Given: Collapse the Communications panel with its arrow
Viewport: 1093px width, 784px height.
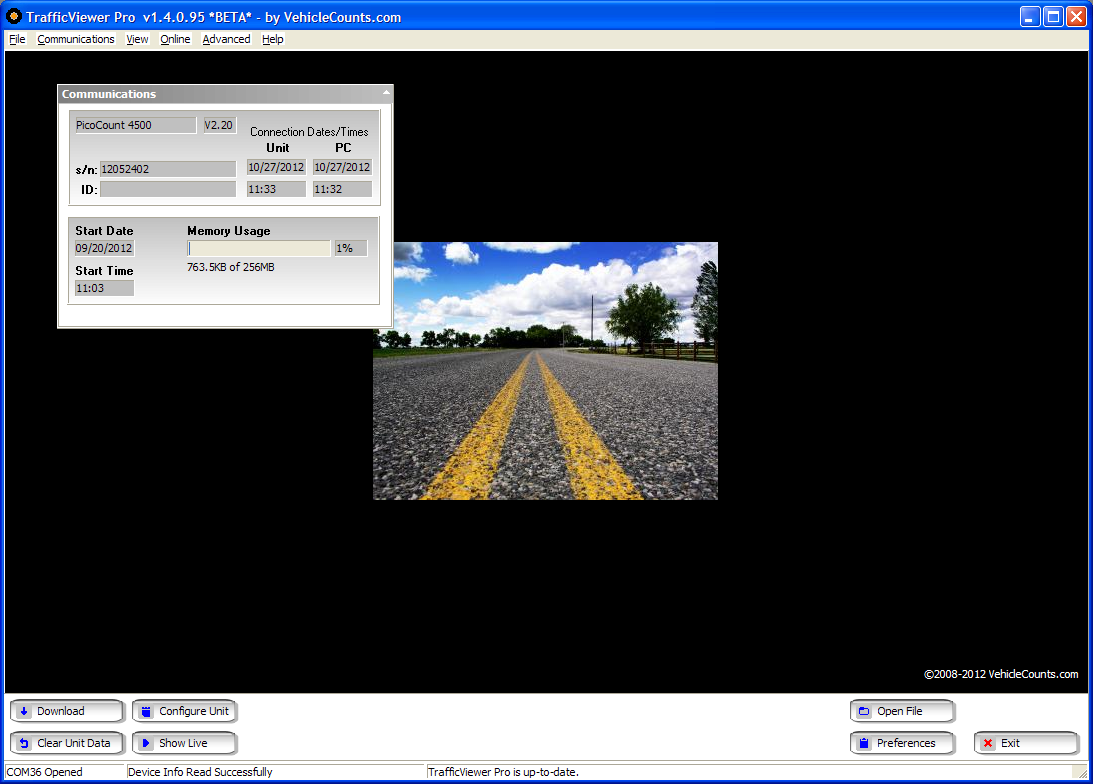Looking at the screenshot, I should [386, 93].
